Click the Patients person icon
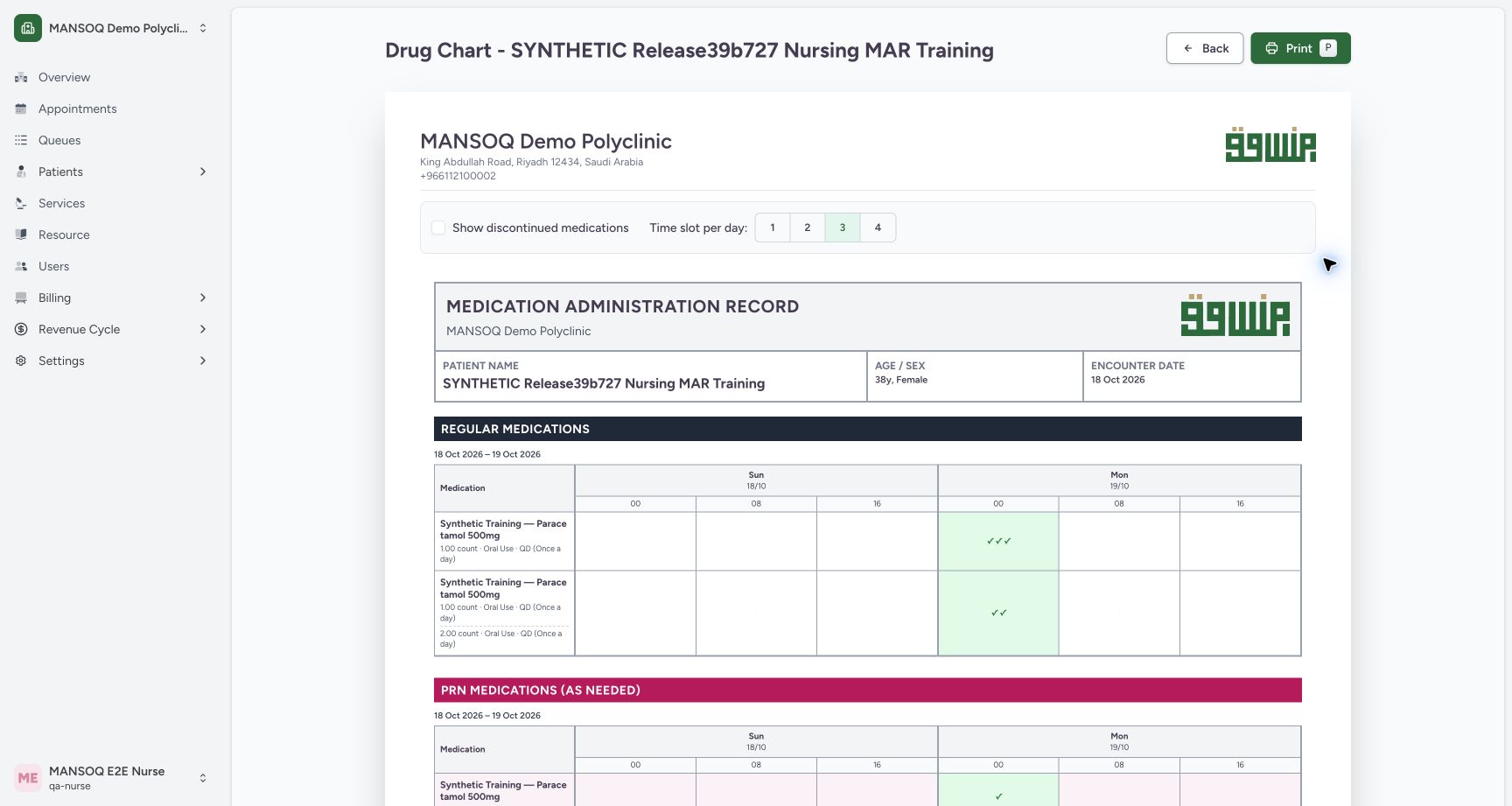This screenshot has width=1512, height=806. click(x=21, y=172)
